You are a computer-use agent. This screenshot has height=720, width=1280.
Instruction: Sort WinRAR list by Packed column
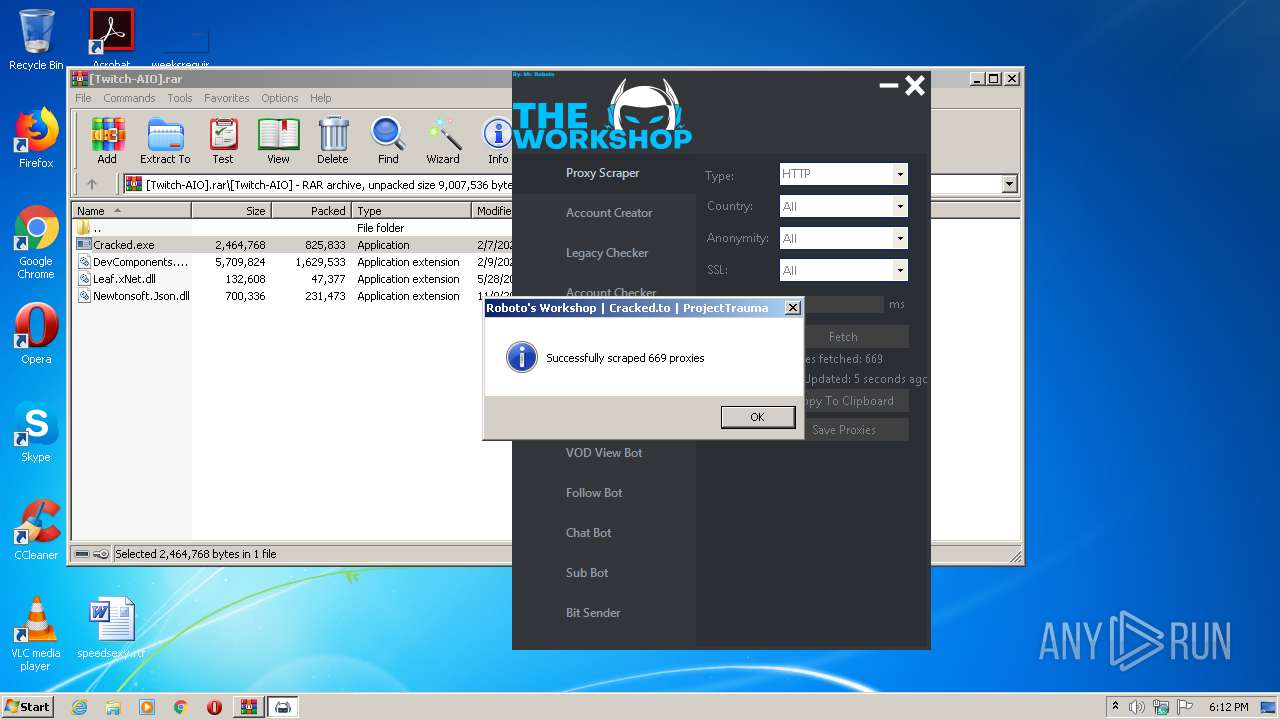pyautogui.click(x=311, y=211)
